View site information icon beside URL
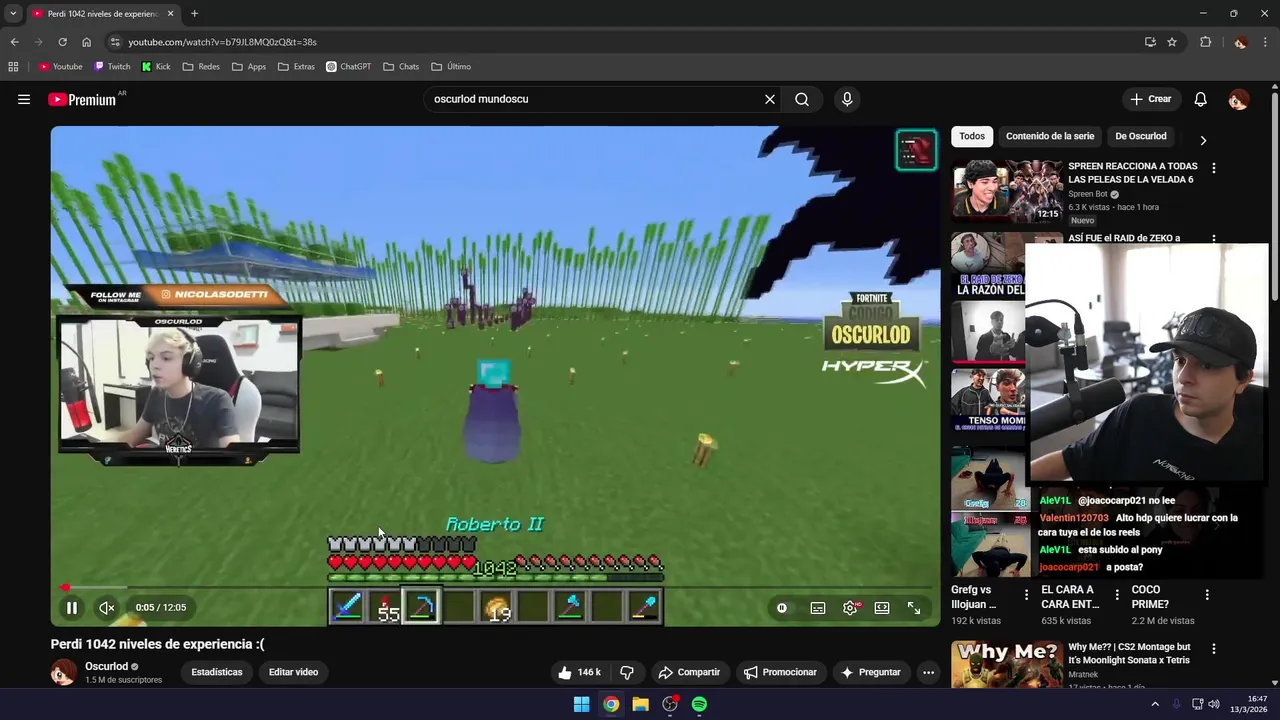1280x720 pixels. 115,42
